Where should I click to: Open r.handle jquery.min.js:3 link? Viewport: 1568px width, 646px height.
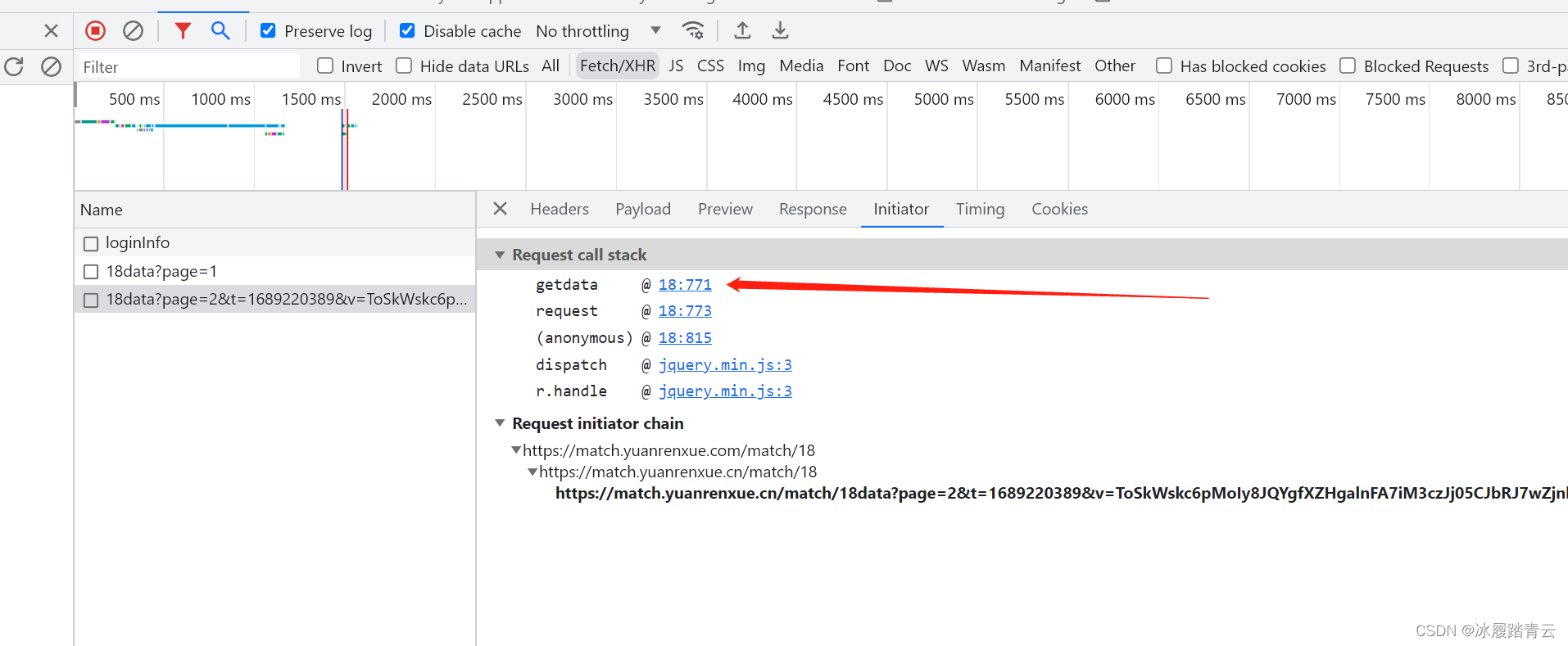pos(725,391)
